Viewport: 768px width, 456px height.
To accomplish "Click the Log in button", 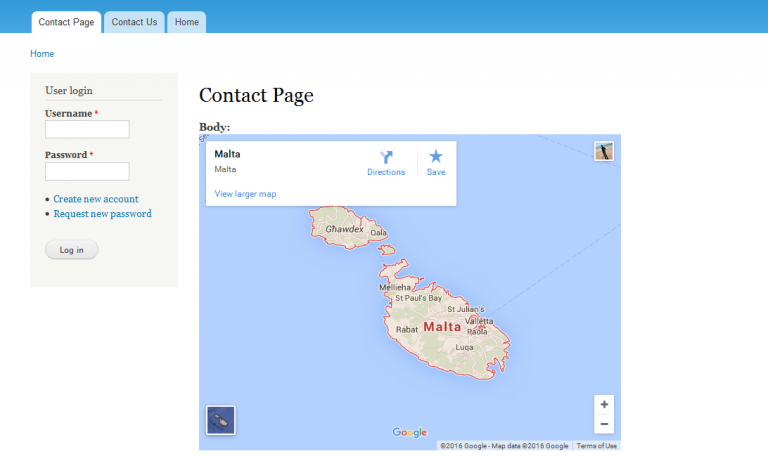I will point(72,250).
